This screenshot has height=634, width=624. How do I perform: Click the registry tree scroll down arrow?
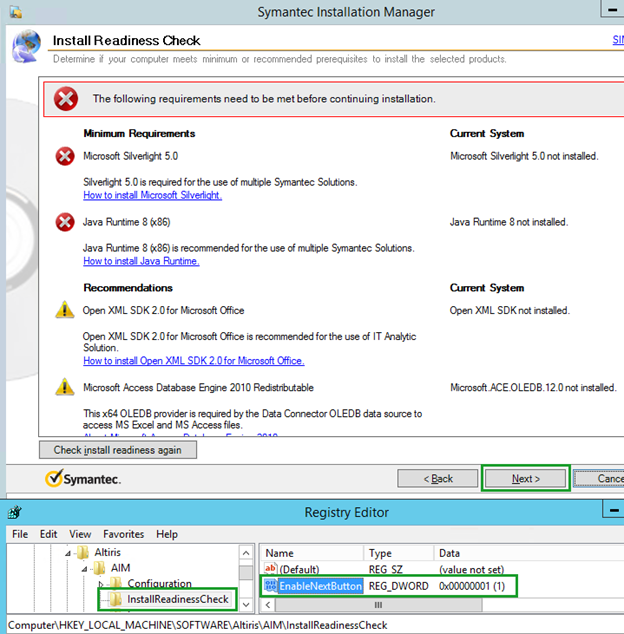tap(246, 605)
